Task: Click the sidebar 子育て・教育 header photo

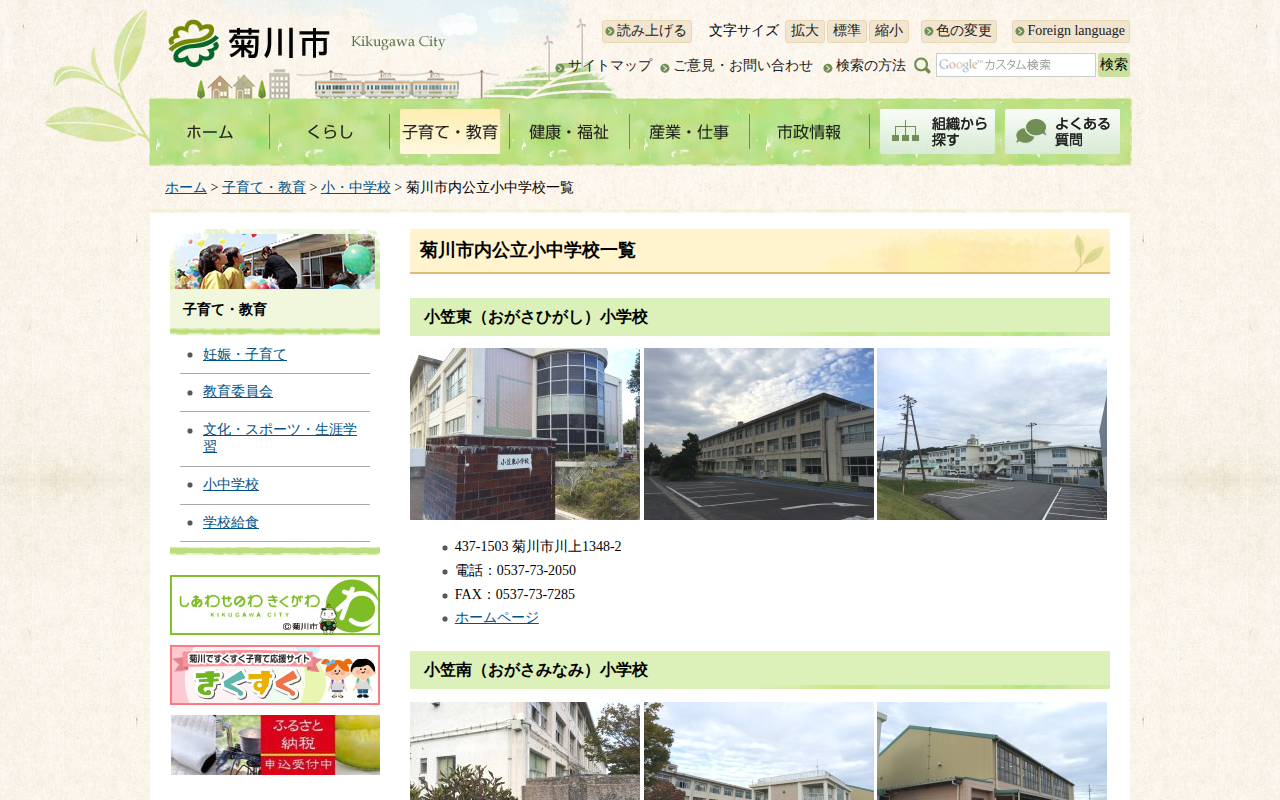Action: pos(275,260)
